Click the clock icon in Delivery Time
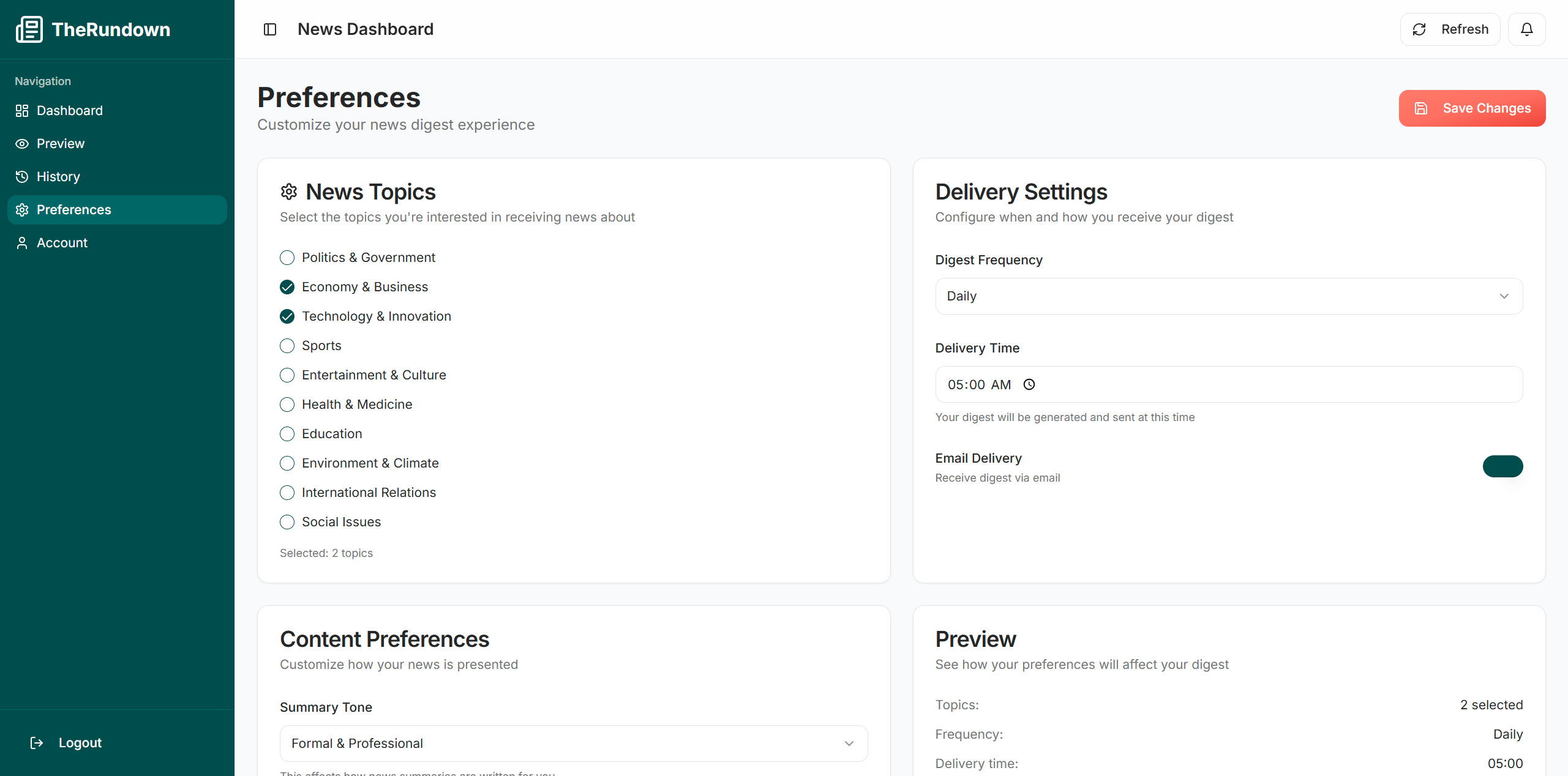 click(1029, 384)
